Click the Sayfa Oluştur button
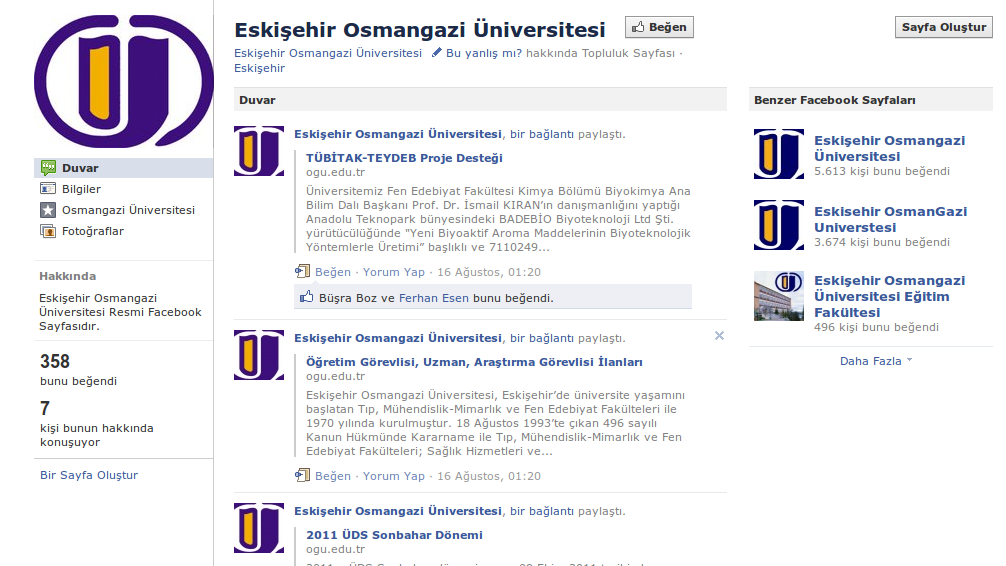The width and height of the screenshot is (1006, 566). (943, 28)
